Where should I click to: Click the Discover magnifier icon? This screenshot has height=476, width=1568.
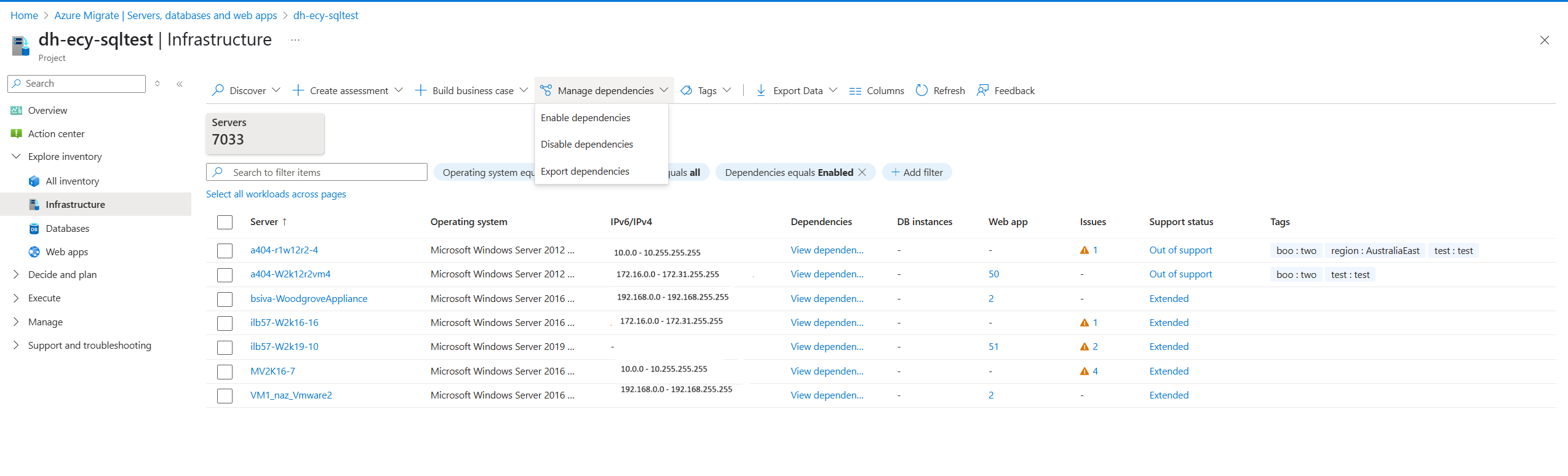click(218, 90)
